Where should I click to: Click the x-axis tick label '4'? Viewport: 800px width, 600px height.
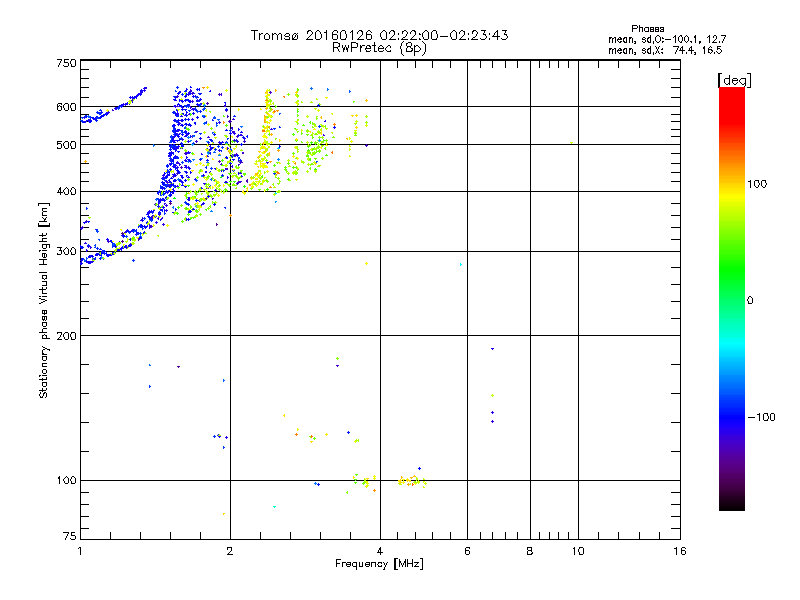coord(380,551)
